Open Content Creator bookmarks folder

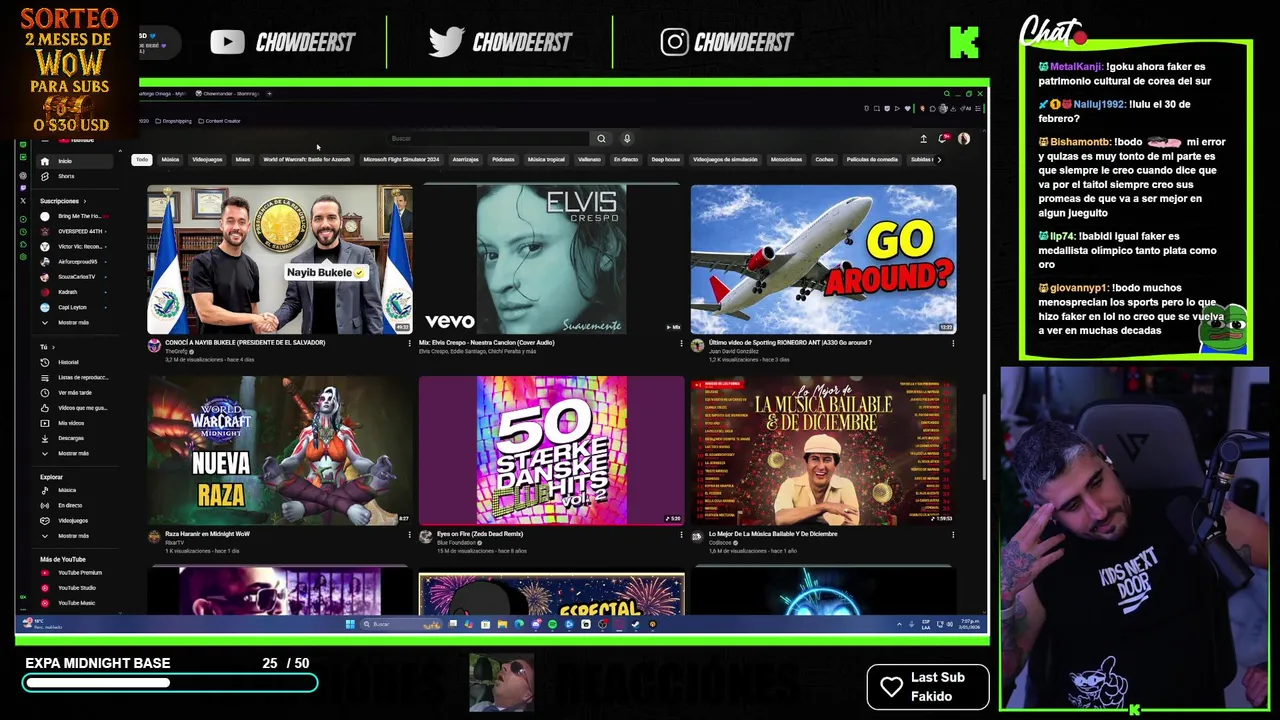click(x=218, y=121)
